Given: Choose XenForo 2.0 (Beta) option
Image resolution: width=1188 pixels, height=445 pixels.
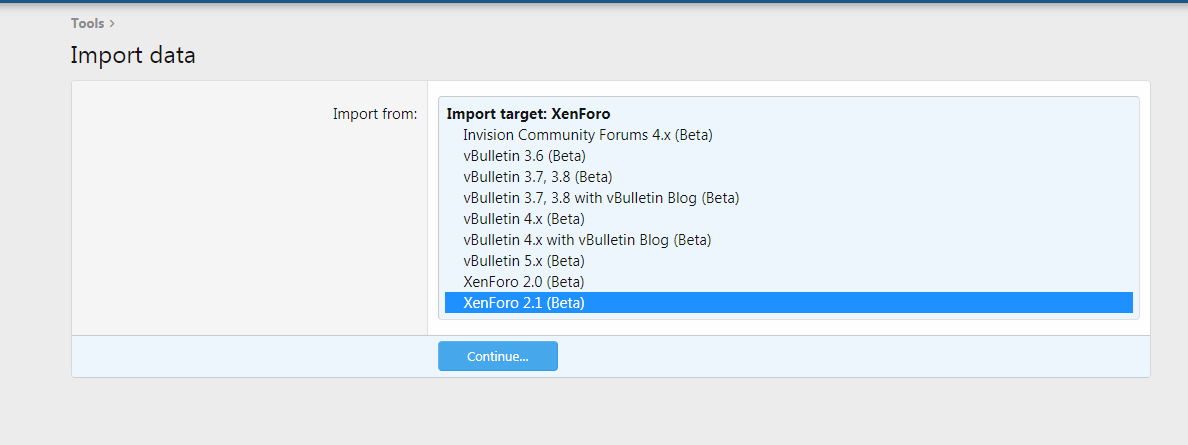Looking at the screenshot, I should tap(789, 281).
